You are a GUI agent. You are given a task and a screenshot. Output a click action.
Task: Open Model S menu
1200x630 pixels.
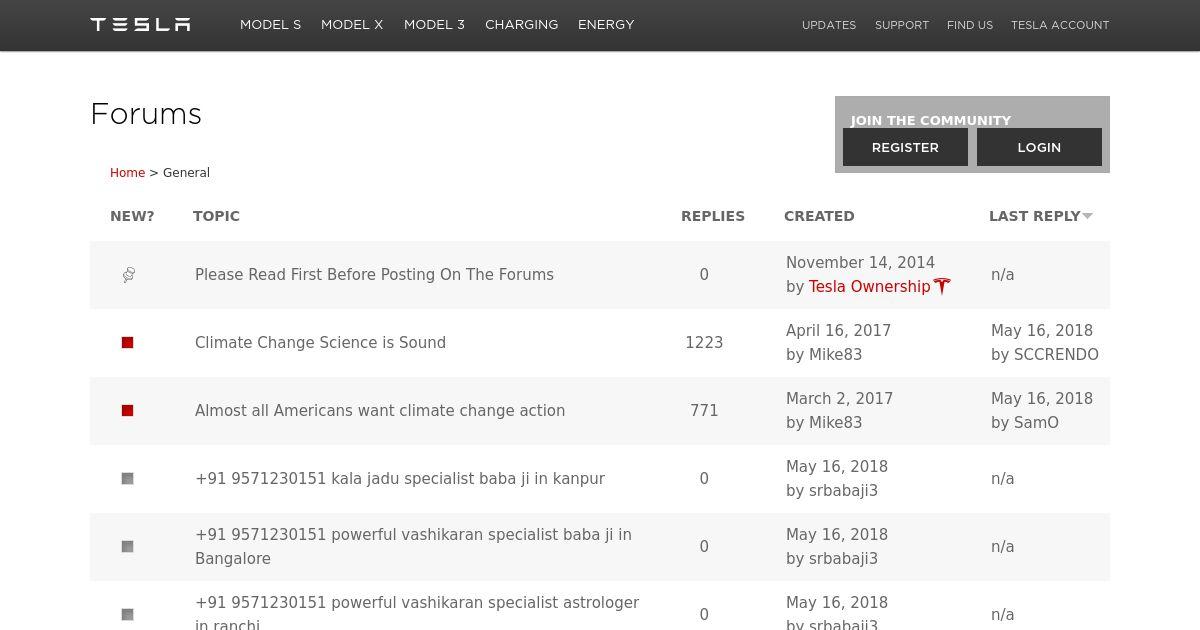(270, 25)
